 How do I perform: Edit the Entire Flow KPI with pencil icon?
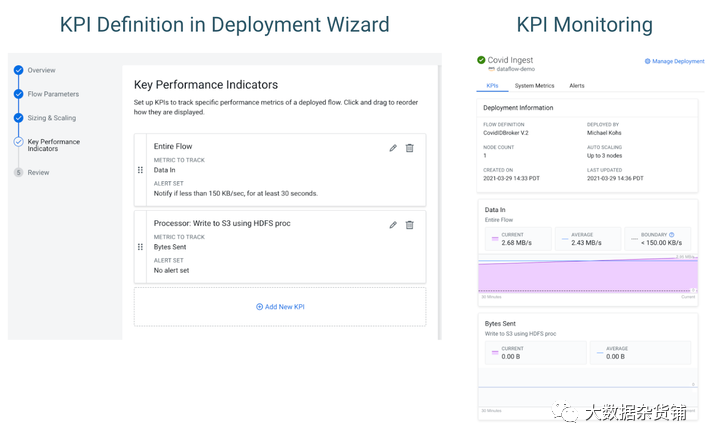[x=393, y=148]
